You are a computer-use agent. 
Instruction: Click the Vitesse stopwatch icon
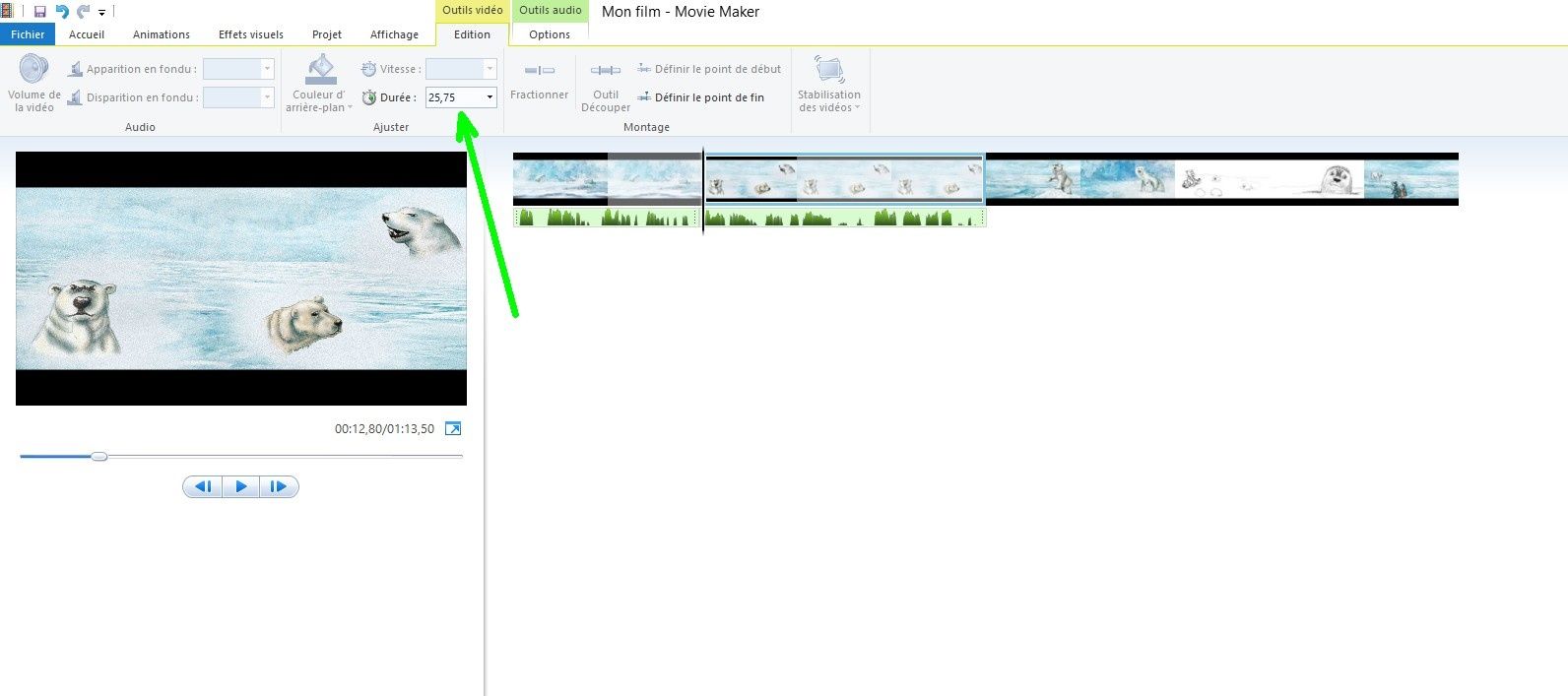(368, 69)
